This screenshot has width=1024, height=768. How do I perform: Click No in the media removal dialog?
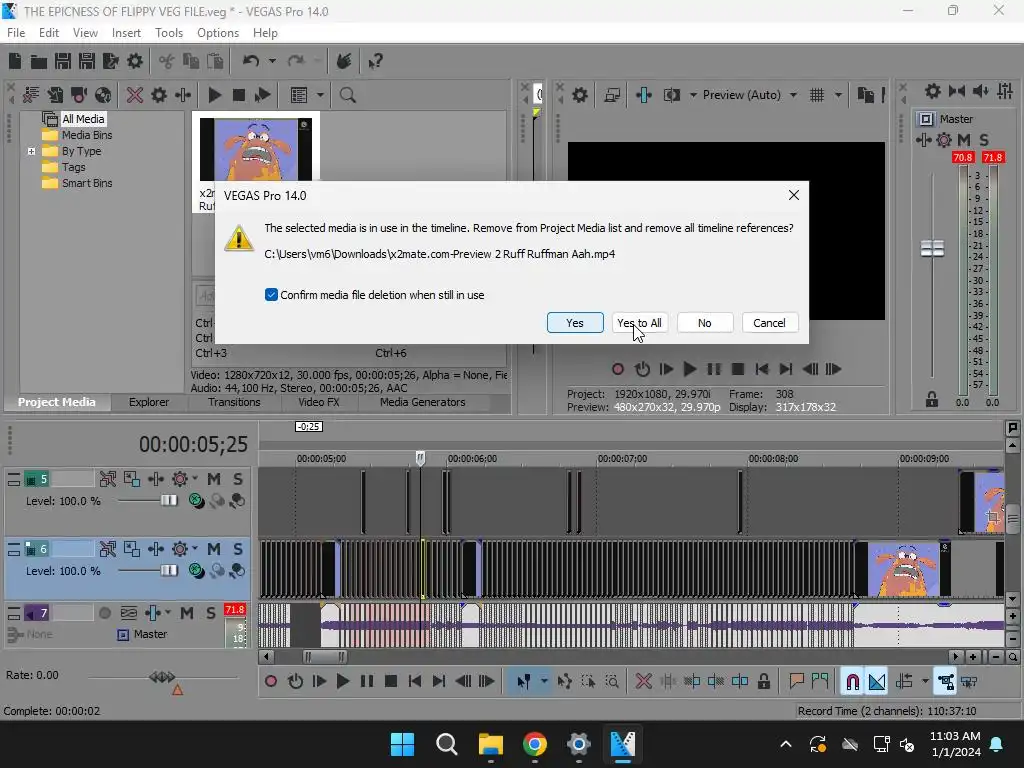[x=705, y=323]
